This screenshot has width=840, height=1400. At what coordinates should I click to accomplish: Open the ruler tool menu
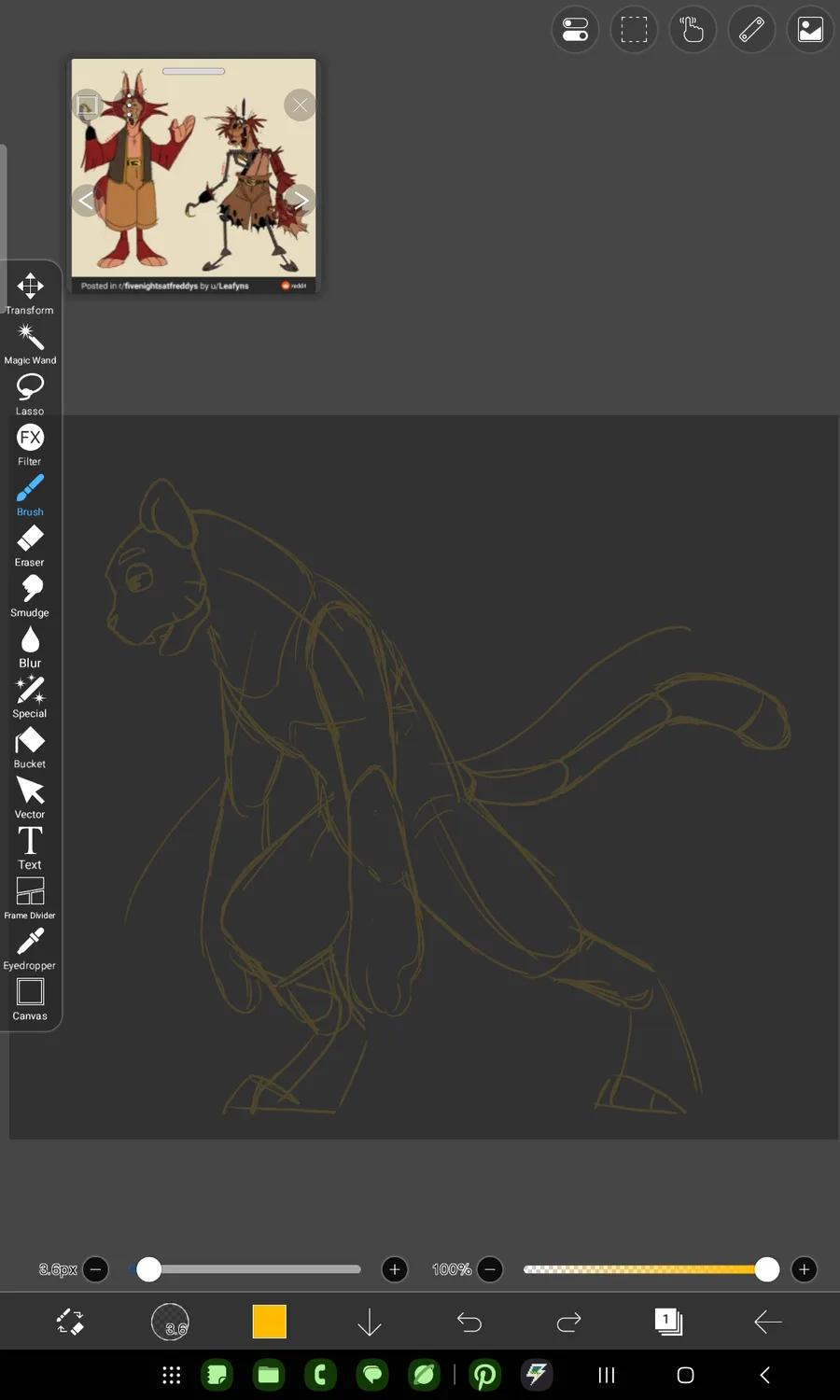(751, 30)
